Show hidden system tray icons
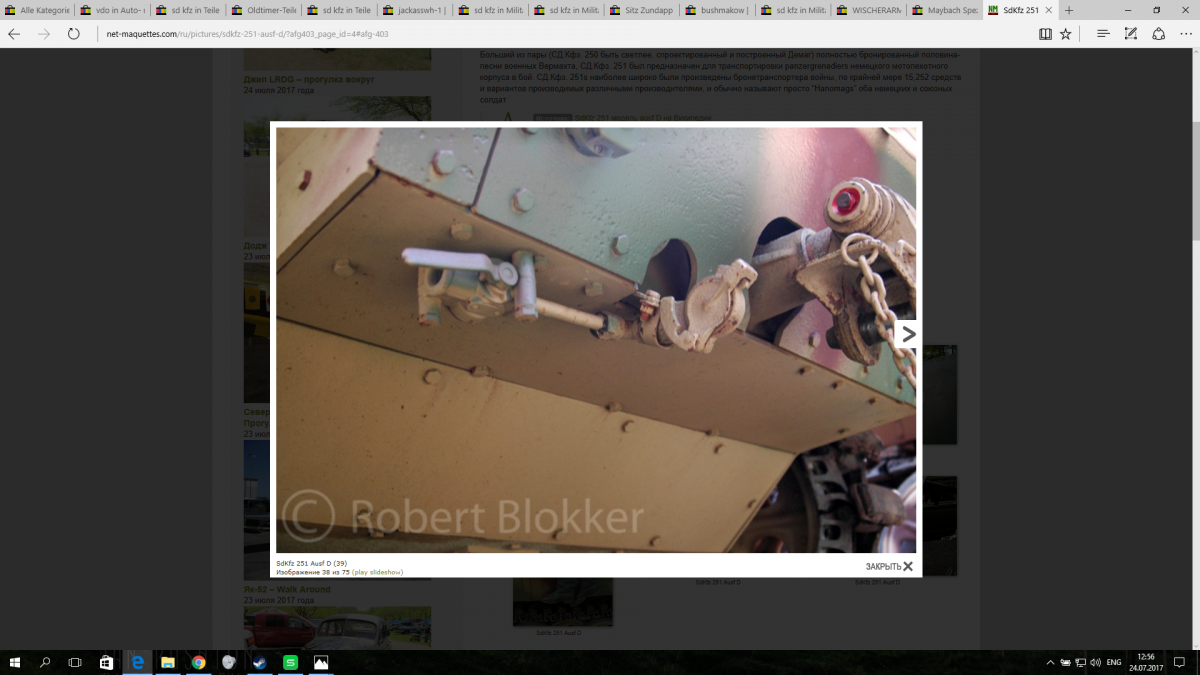Viewport: 1200px width, 675px height. coord(1050,662)
